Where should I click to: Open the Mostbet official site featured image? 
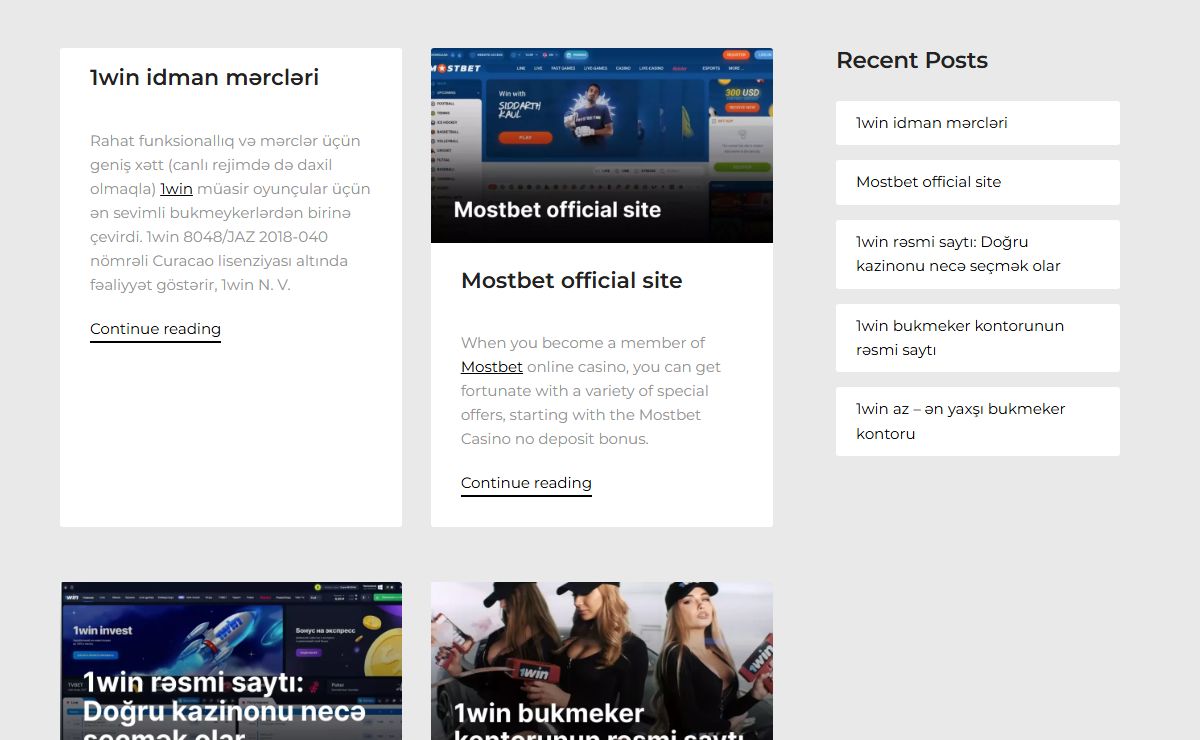point(602,145)
